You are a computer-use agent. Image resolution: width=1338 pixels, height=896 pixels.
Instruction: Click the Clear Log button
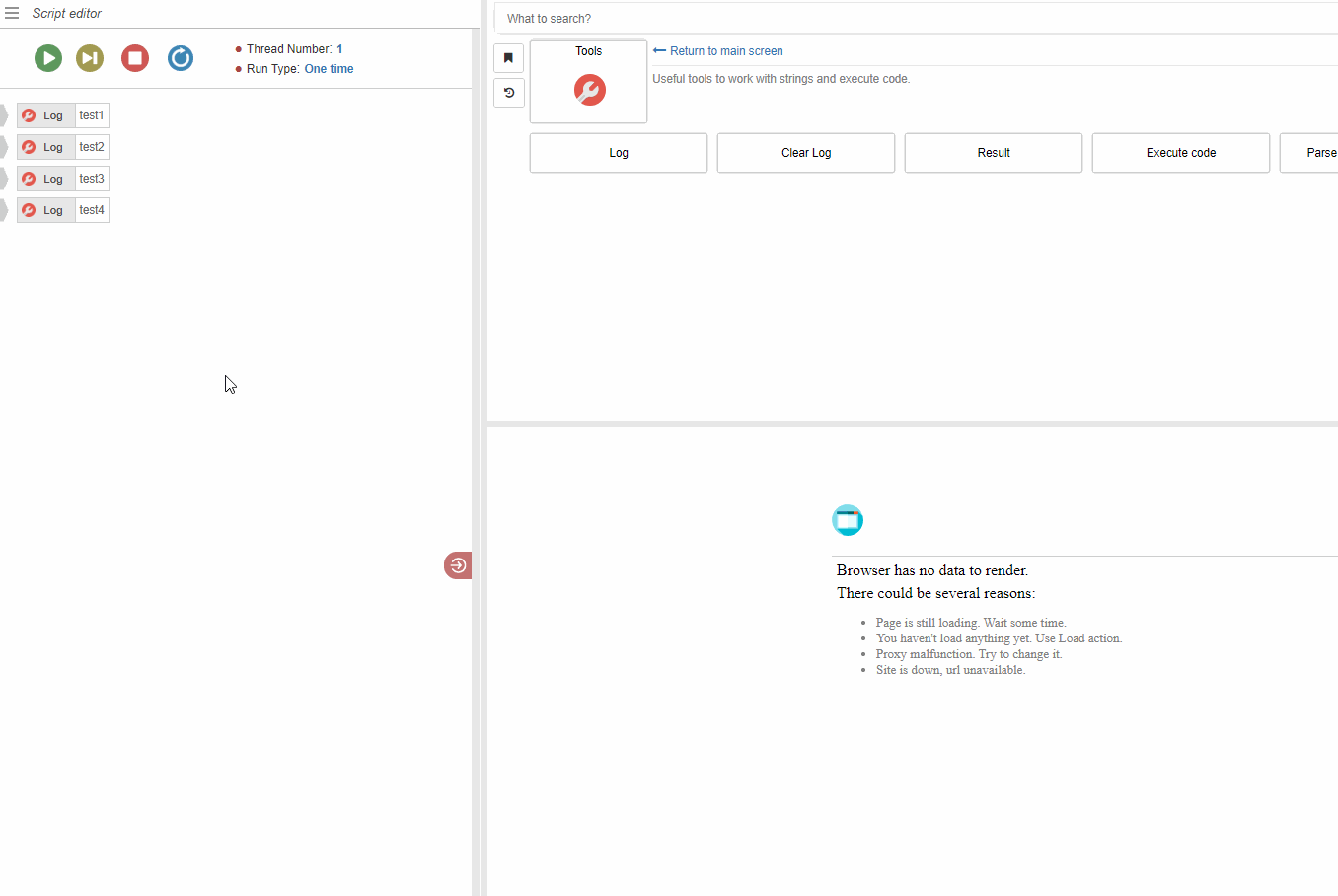pyautogui.click(x=806, y=153)
